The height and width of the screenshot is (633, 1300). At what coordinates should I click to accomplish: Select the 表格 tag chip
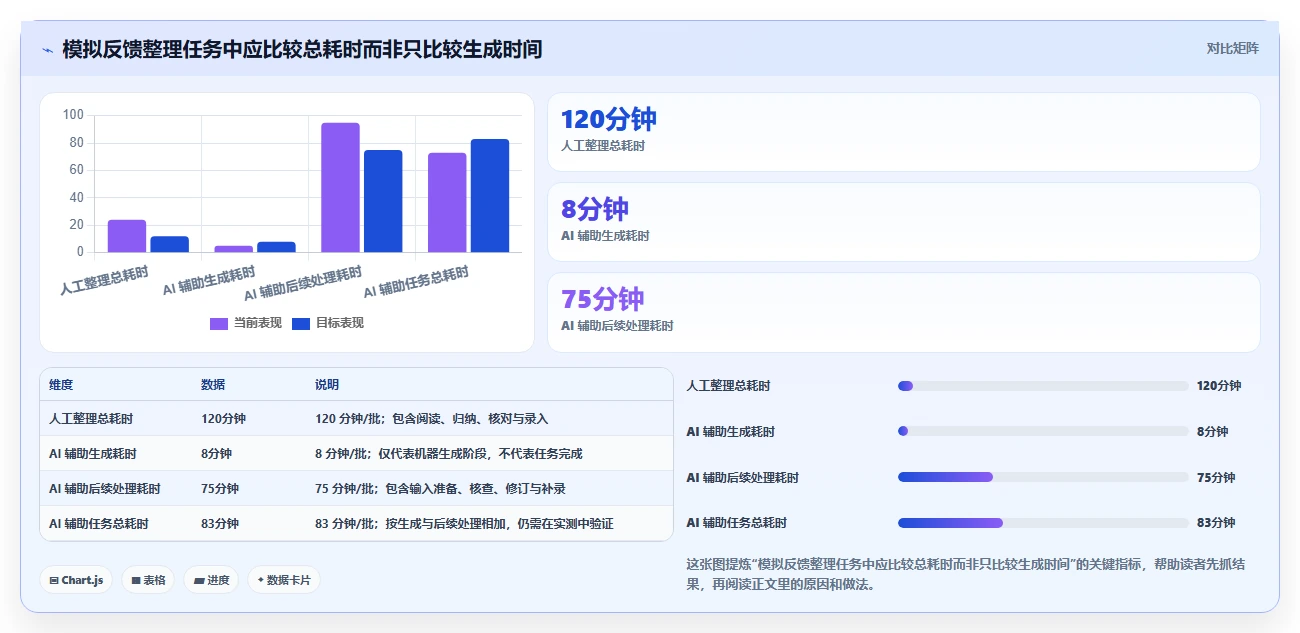(148, 580)
